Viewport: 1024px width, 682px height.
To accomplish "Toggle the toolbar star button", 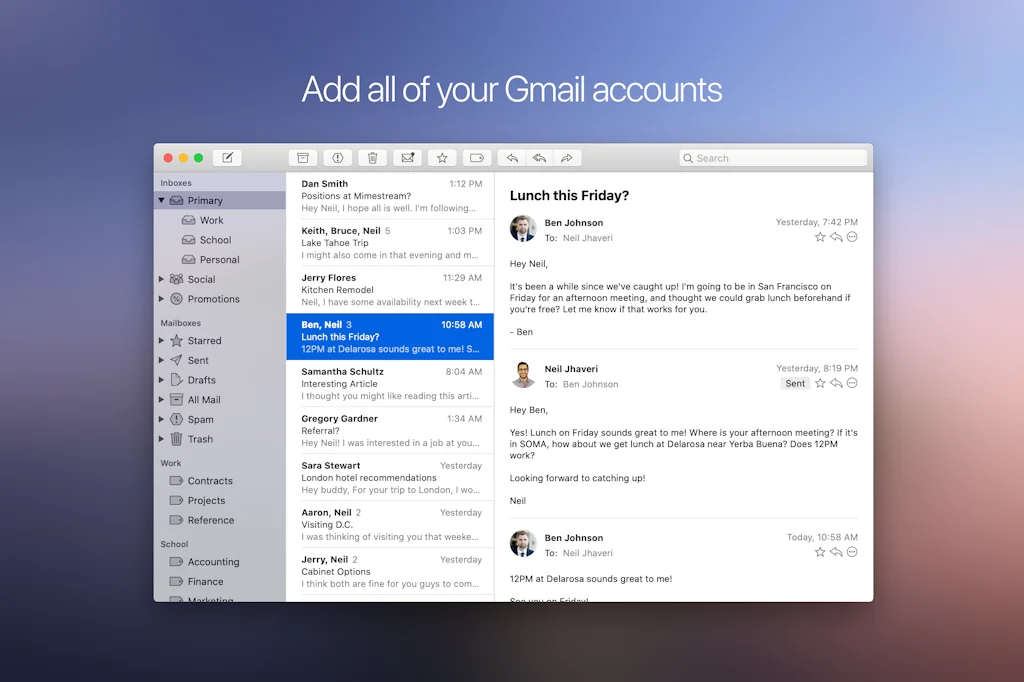I will pos(442,158).
